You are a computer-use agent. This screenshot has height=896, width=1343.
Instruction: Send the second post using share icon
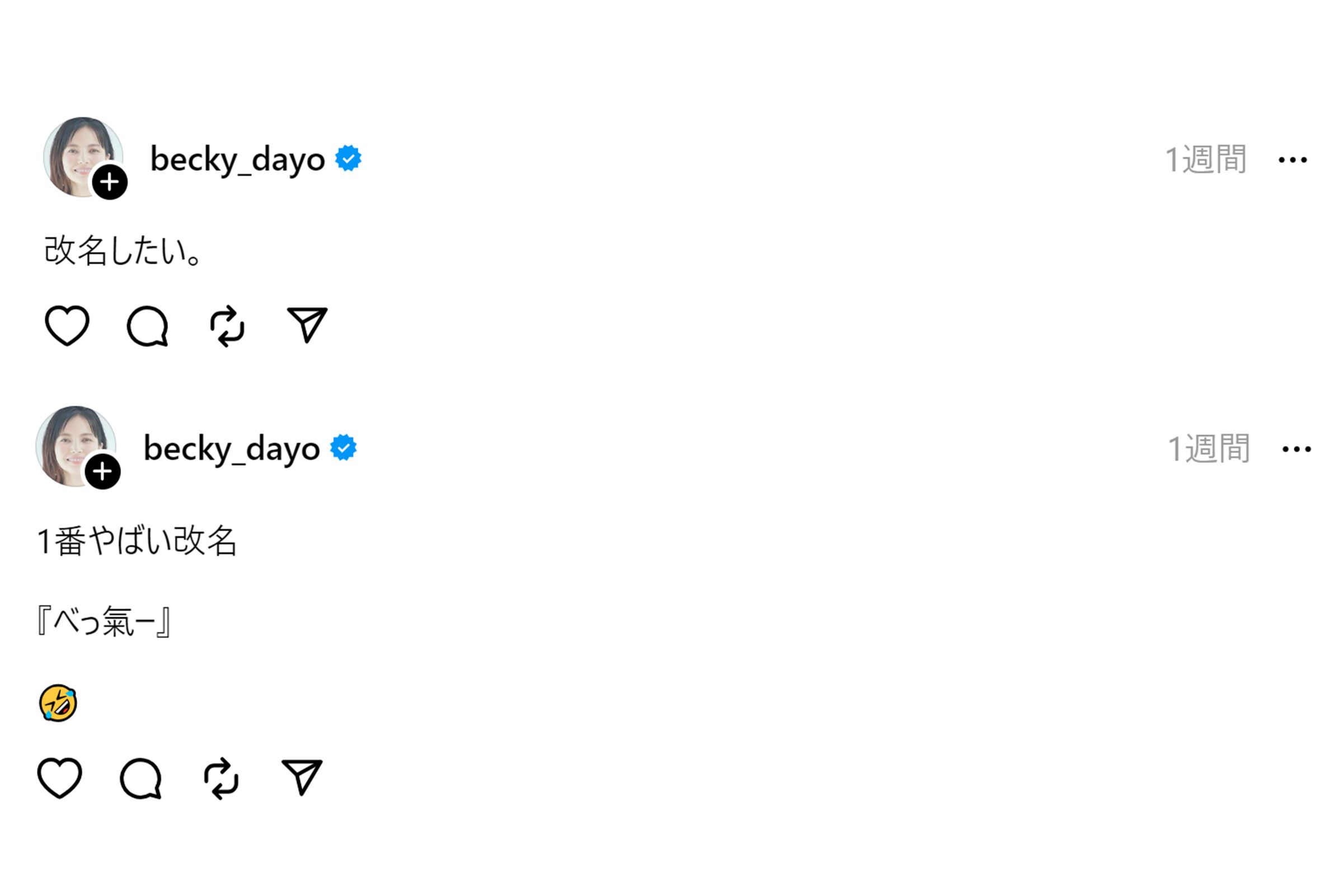[x=302, y=777]
